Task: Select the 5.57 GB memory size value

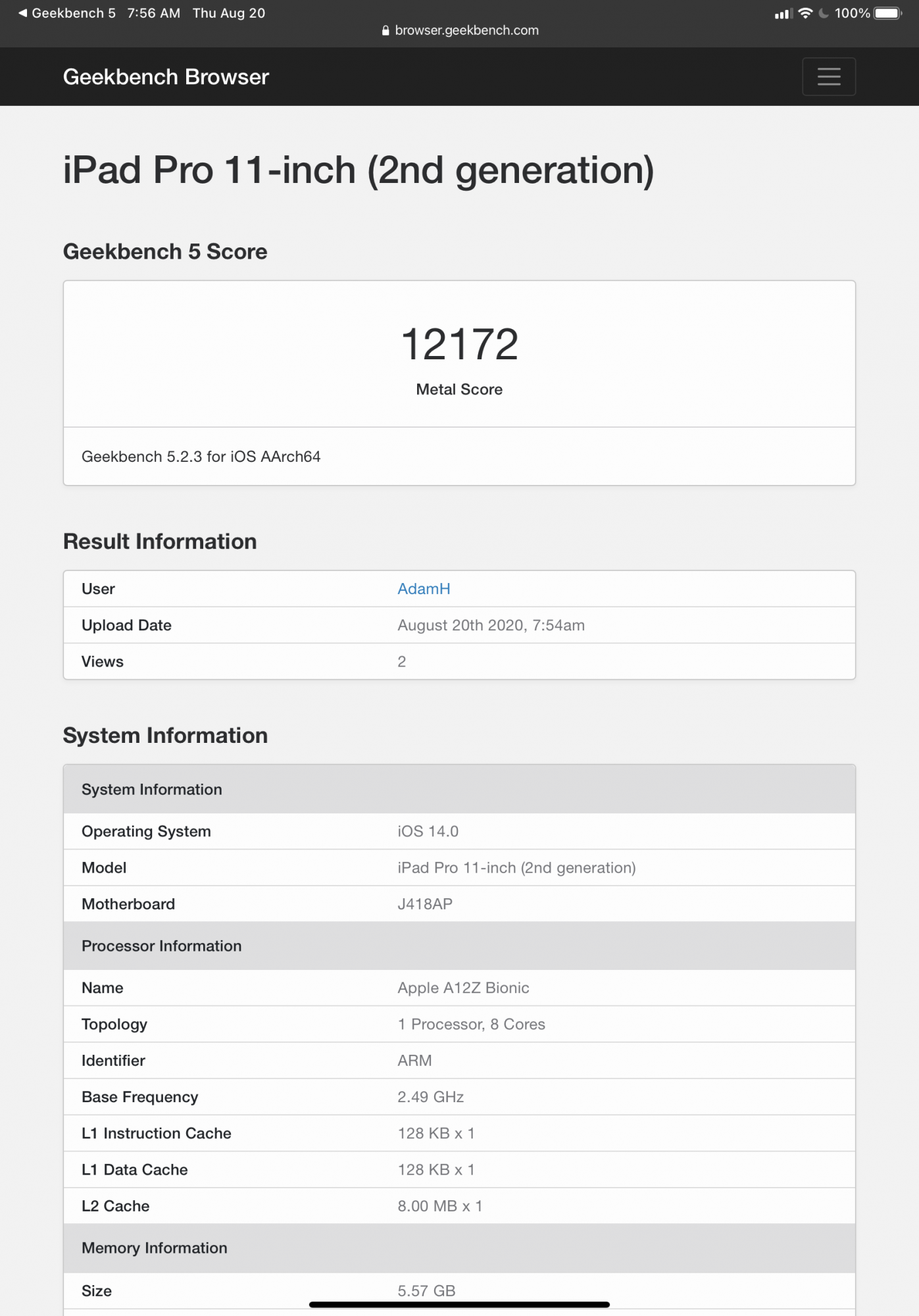Action: click(426, 1291)
